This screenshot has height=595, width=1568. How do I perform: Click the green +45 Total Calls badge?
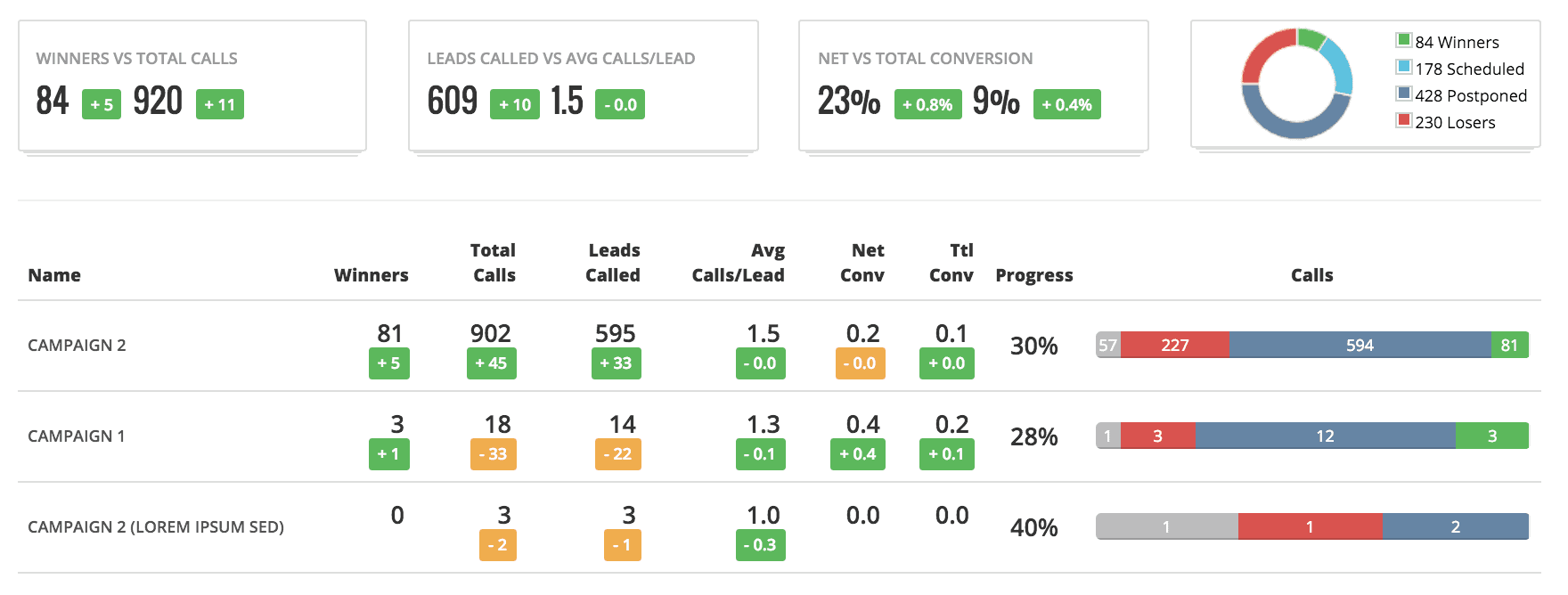click(491, 363)
